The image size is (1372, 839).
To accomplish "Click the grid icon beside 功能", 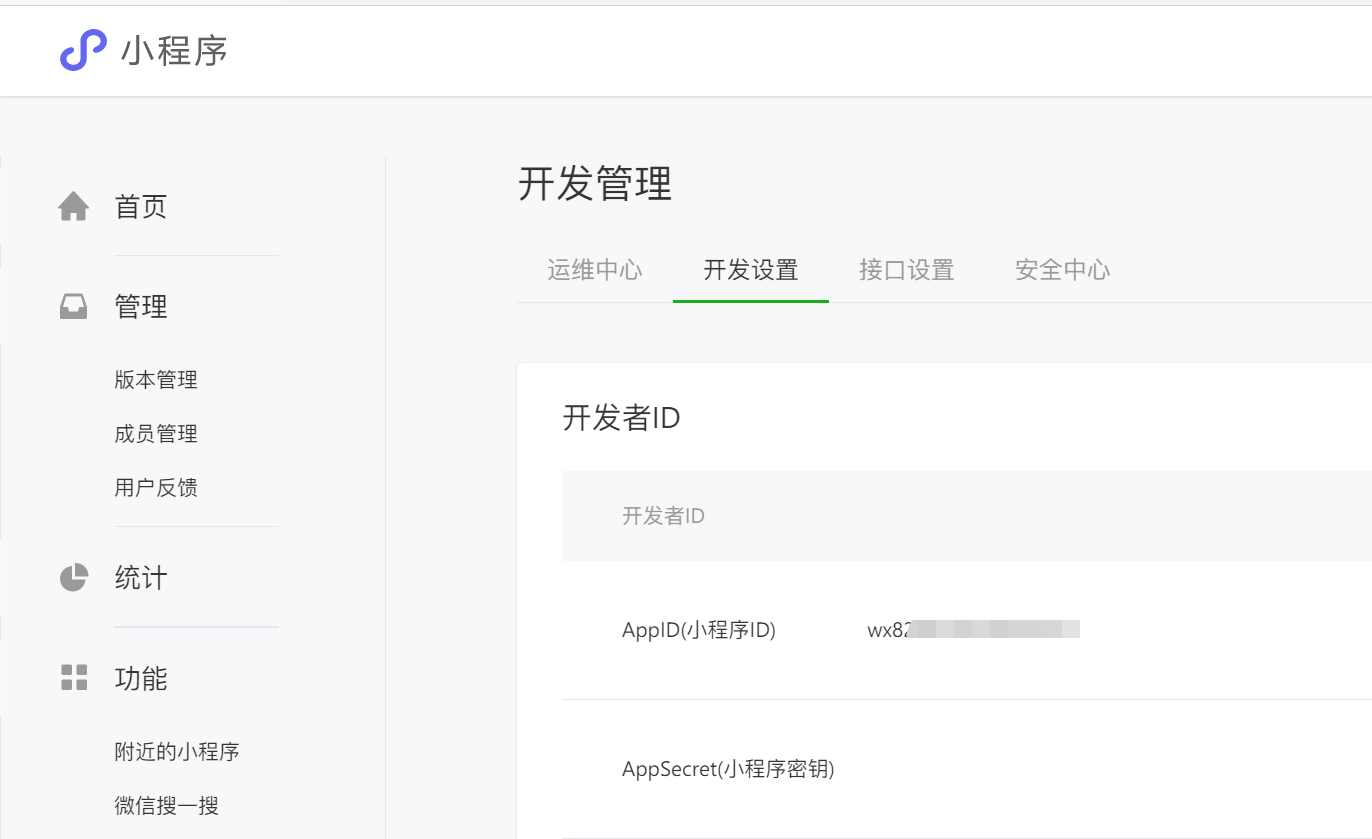I will point(74,678).
